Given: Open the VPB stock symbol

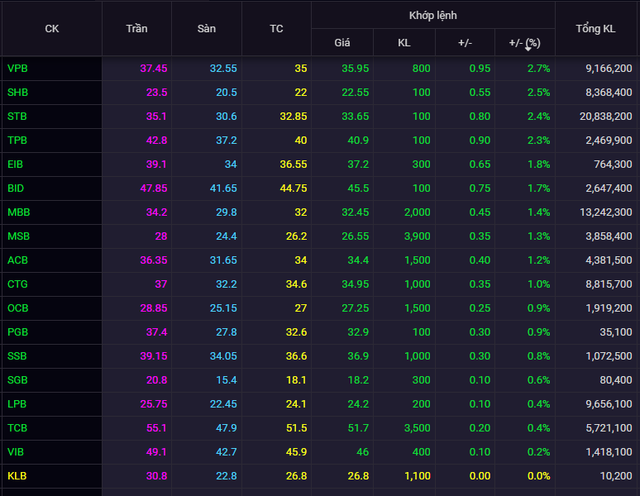Looking at the screenshot, I should pyautogui.click(x=18, y=68).
